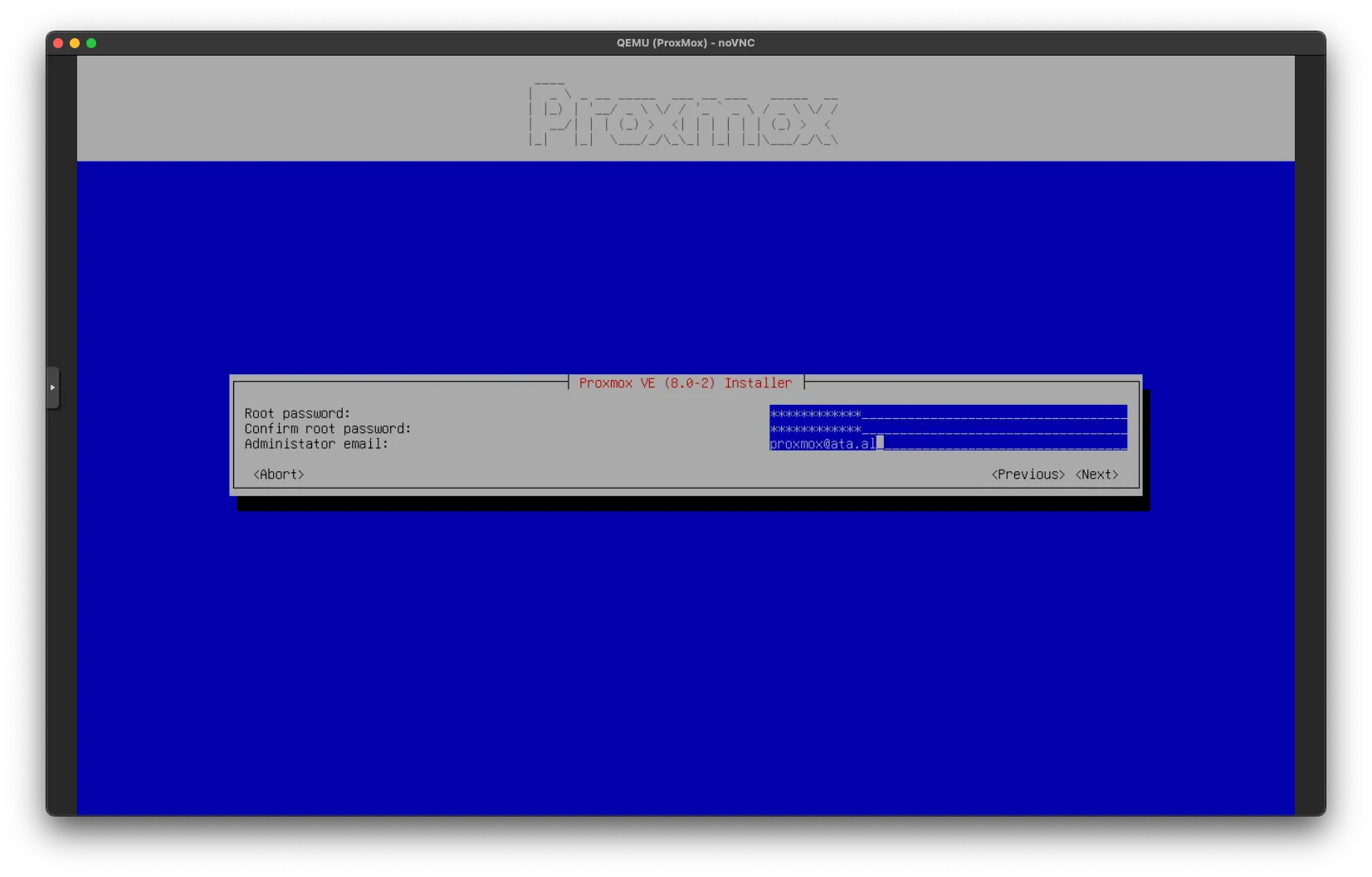Maximize the QEMU noVNC window
Screen dimensions: 1372x877
click(91, 43)
